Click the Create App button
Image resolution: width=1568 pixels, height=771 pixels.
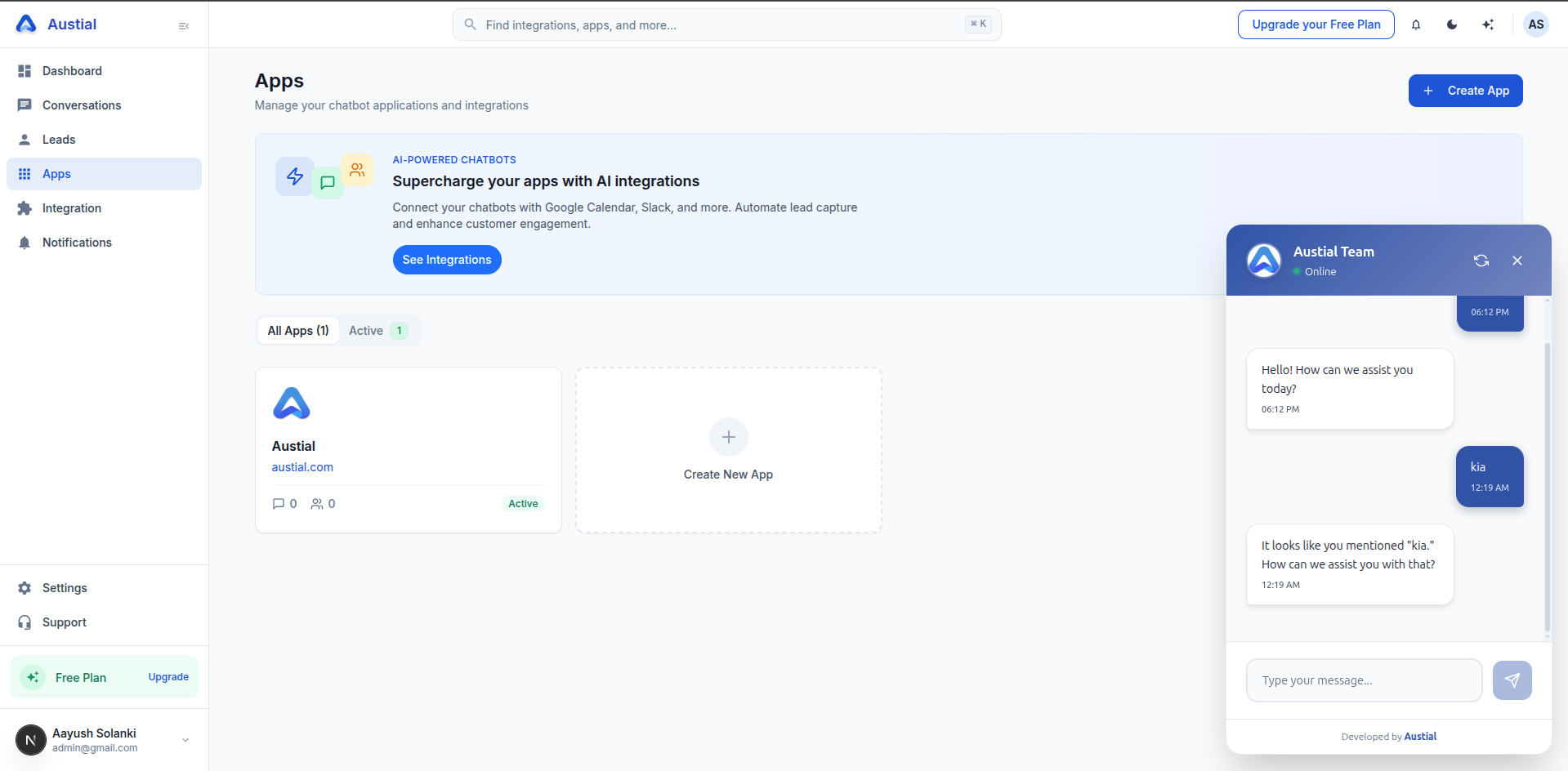pos(1465,91)
